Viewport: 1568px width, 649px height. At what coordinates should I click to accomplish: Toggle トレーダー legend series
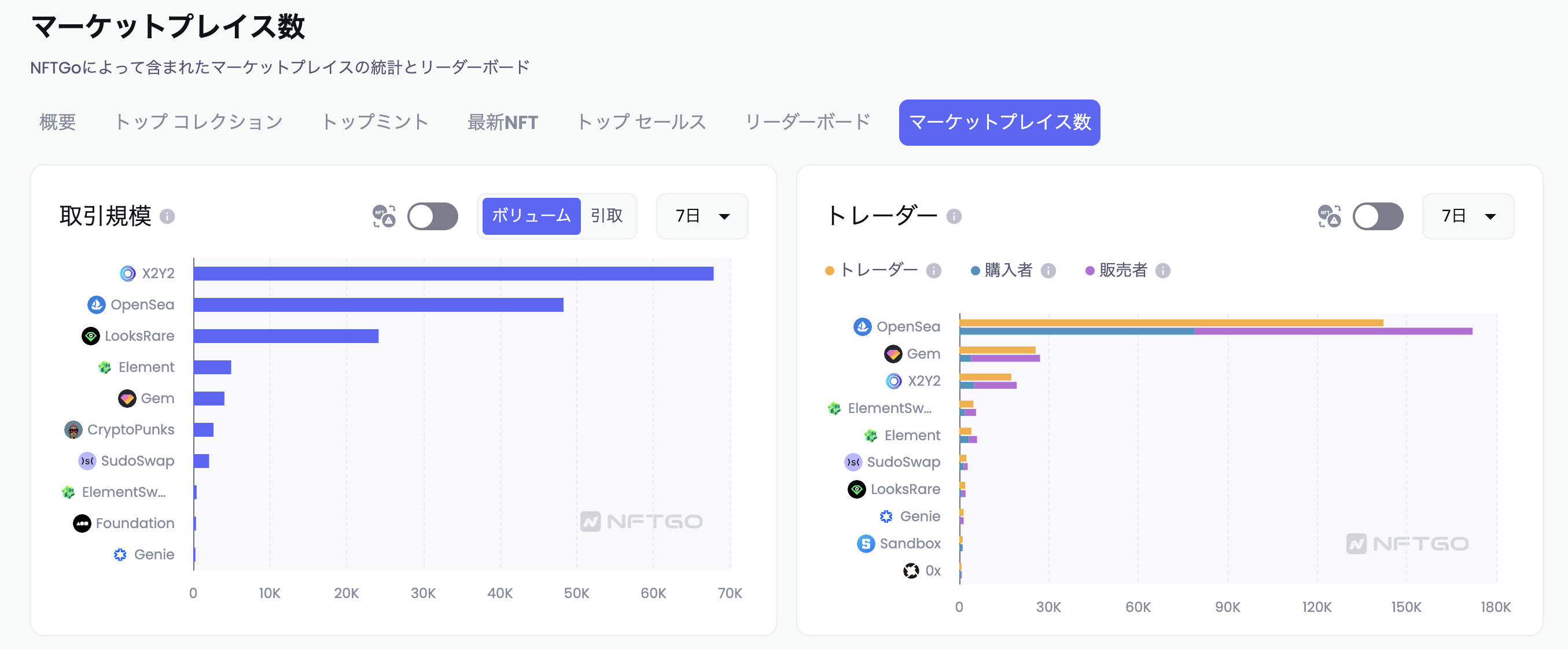coord(871,270)
